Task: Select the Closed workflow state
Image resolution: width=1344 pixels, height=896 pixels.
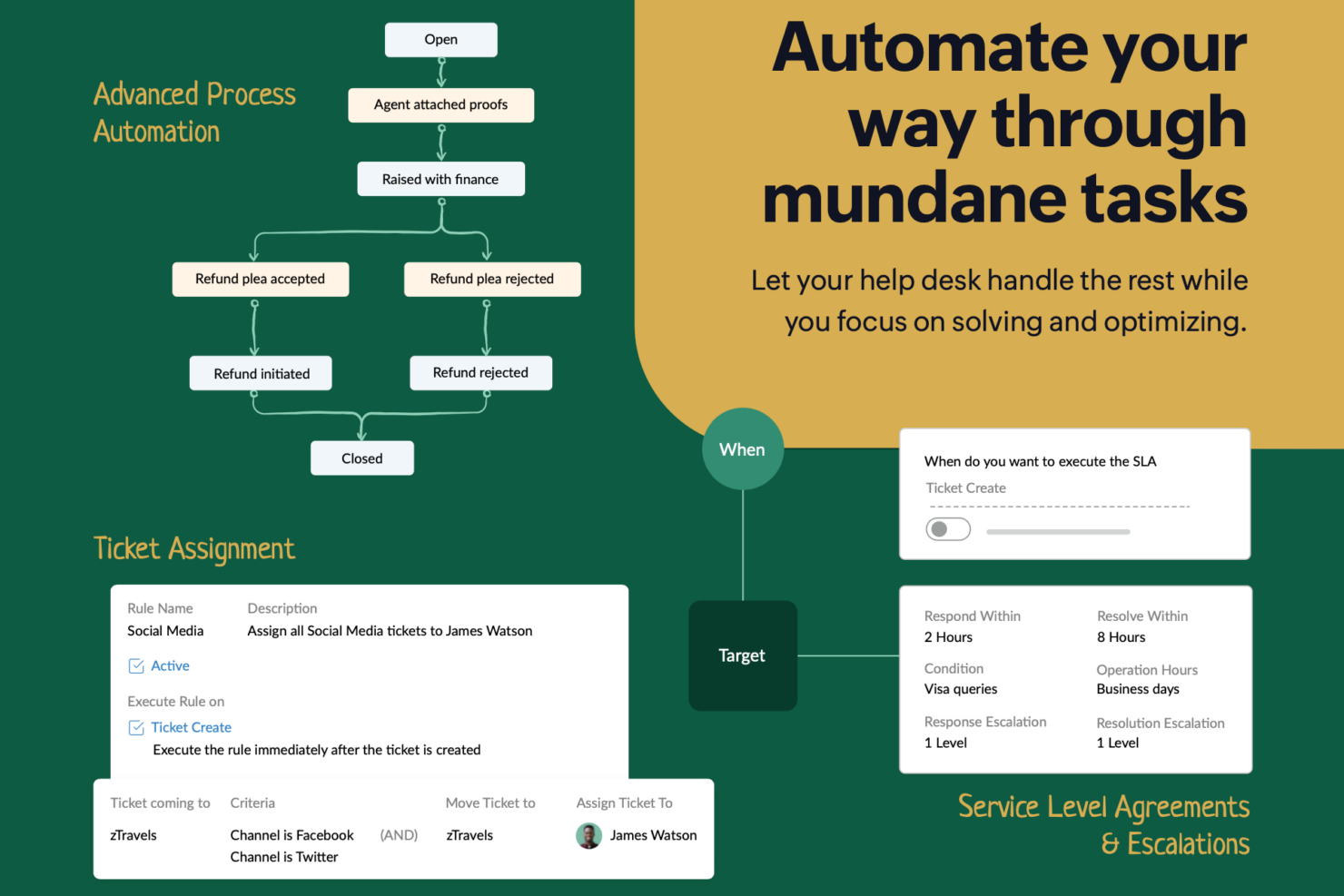Action: (x=361, y=458)
